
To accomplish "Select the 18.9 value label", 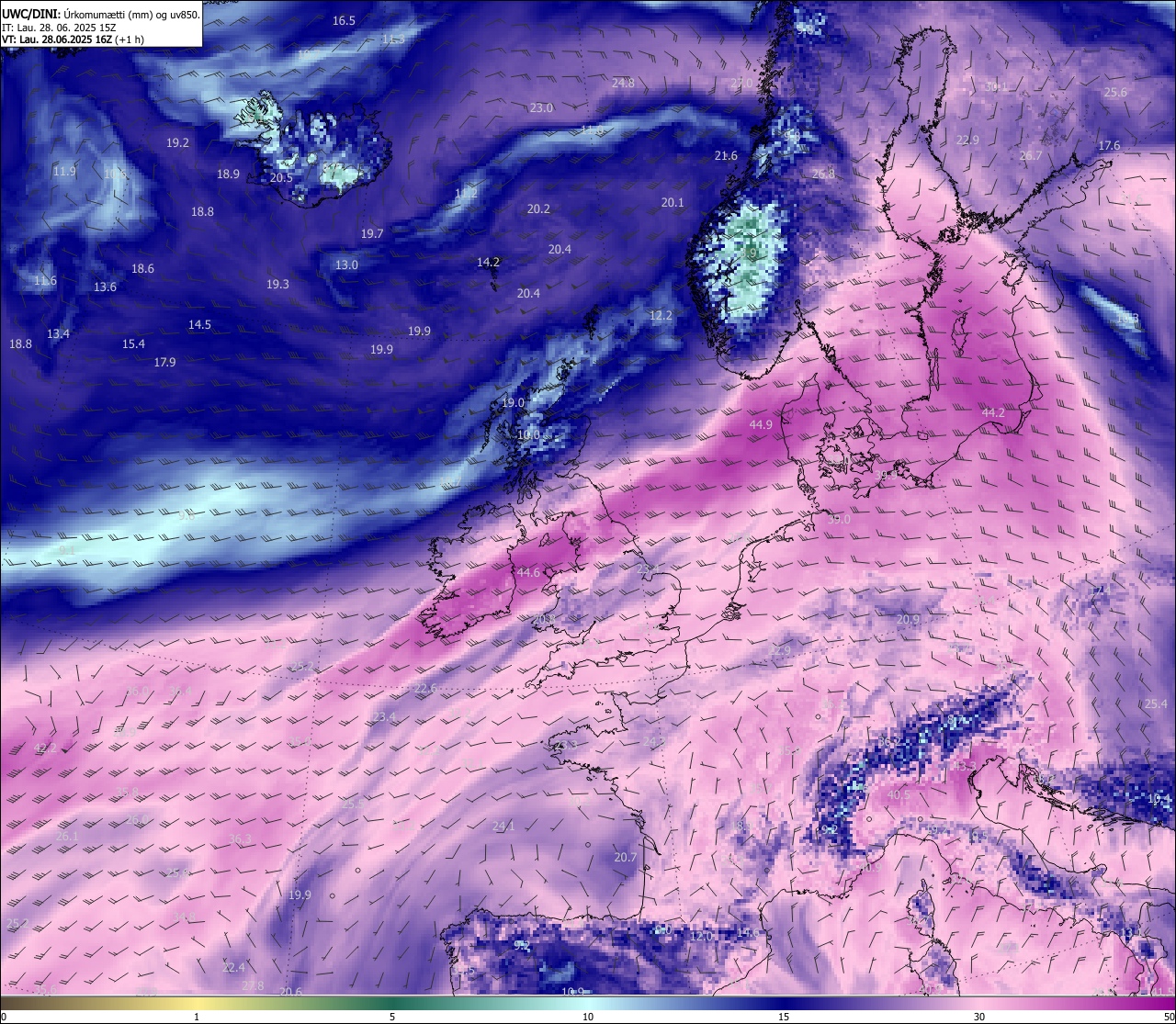I will tap(228, 174).
